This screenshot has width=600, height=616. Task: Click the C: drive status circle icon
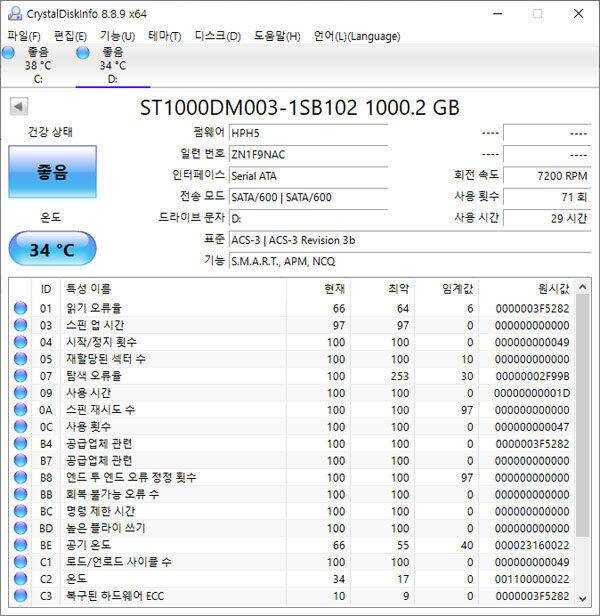tap(9, 52)
